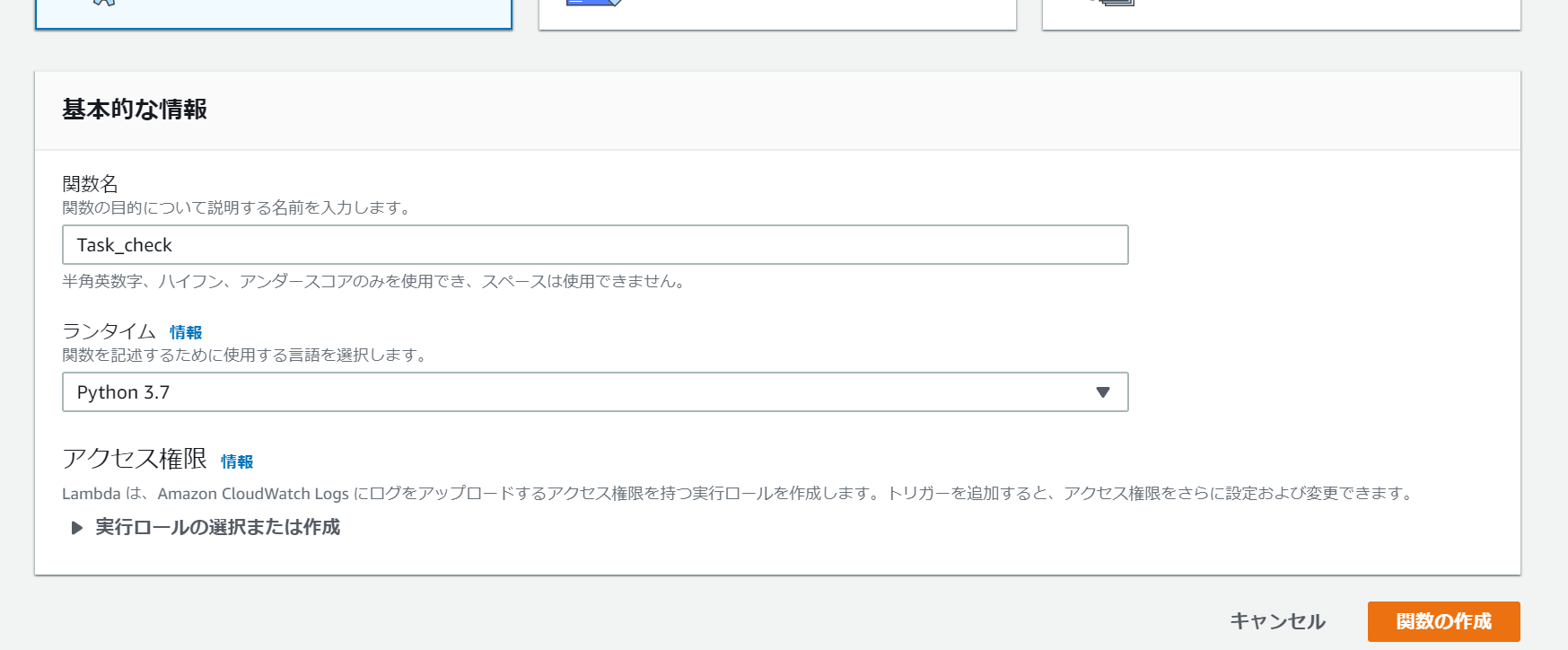Expand 実行ロールの選択または作成 section
The image size is (1568, 650).
click(x=206, y=527)
